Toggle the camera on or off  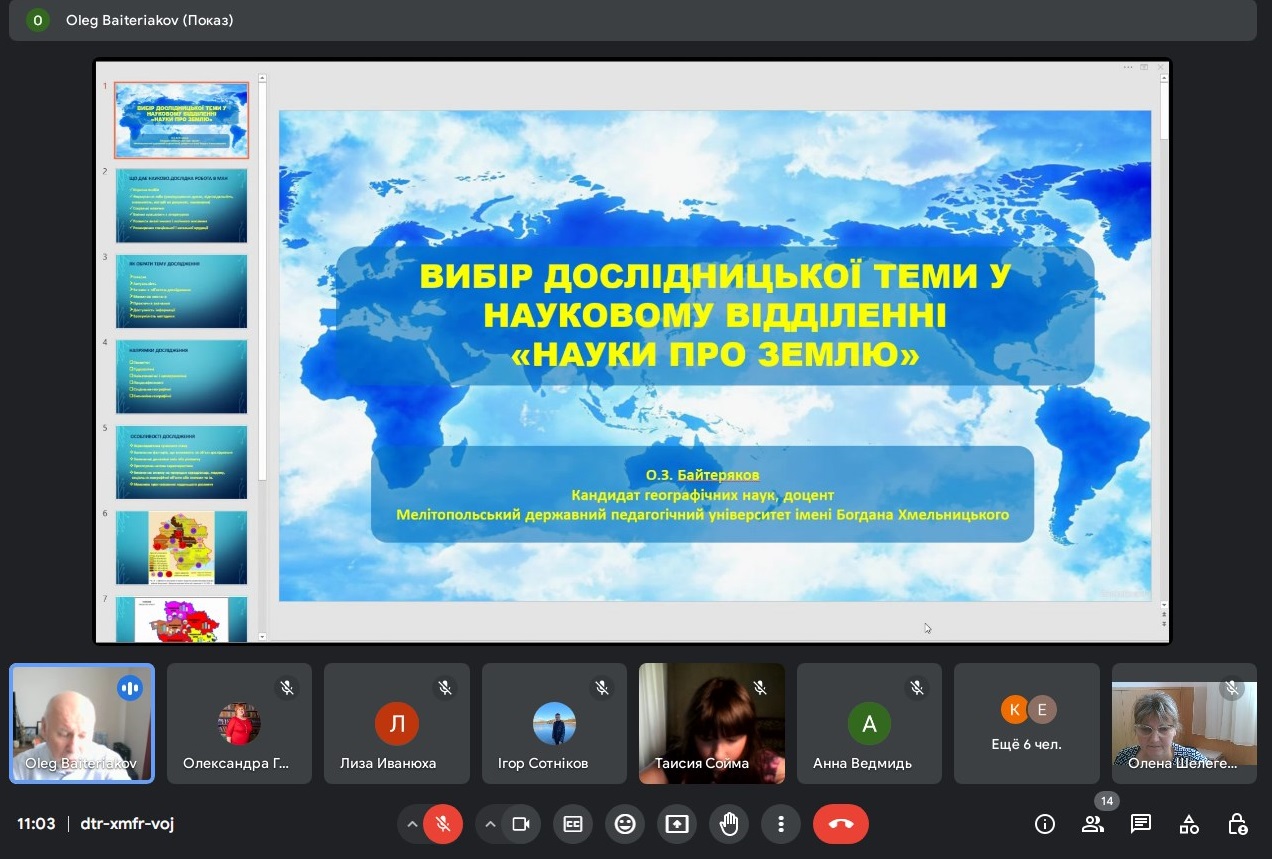pyautogui.click(x=520, y=824)
